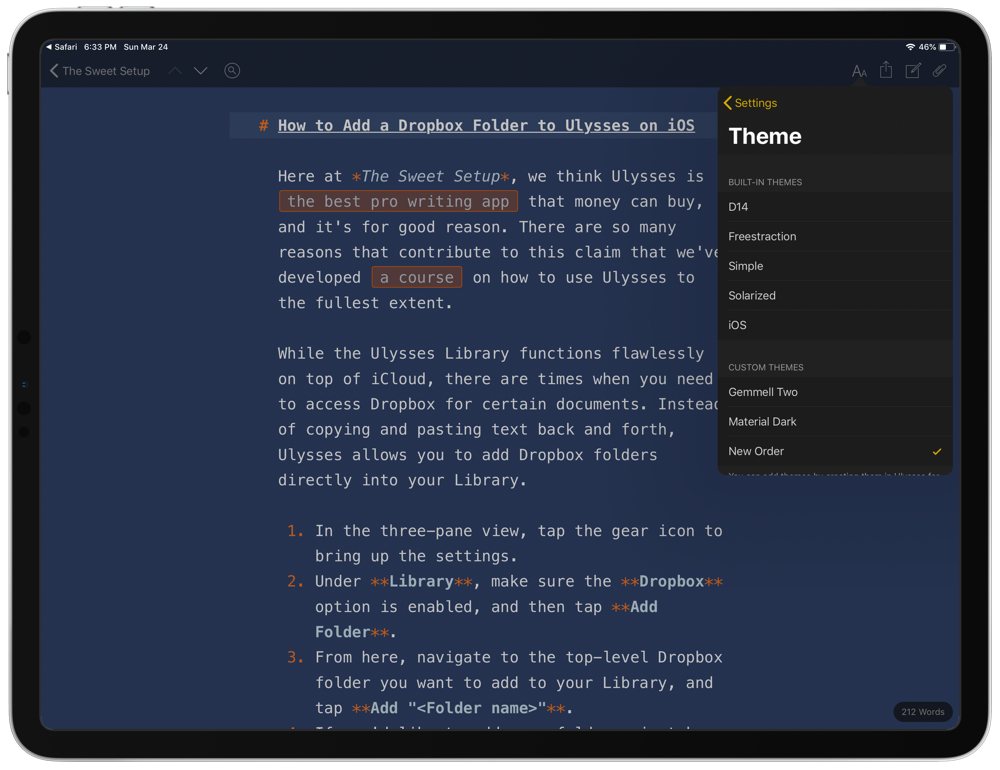
Task: Pick the iOS built-in theme
Action: pos(835,325)
